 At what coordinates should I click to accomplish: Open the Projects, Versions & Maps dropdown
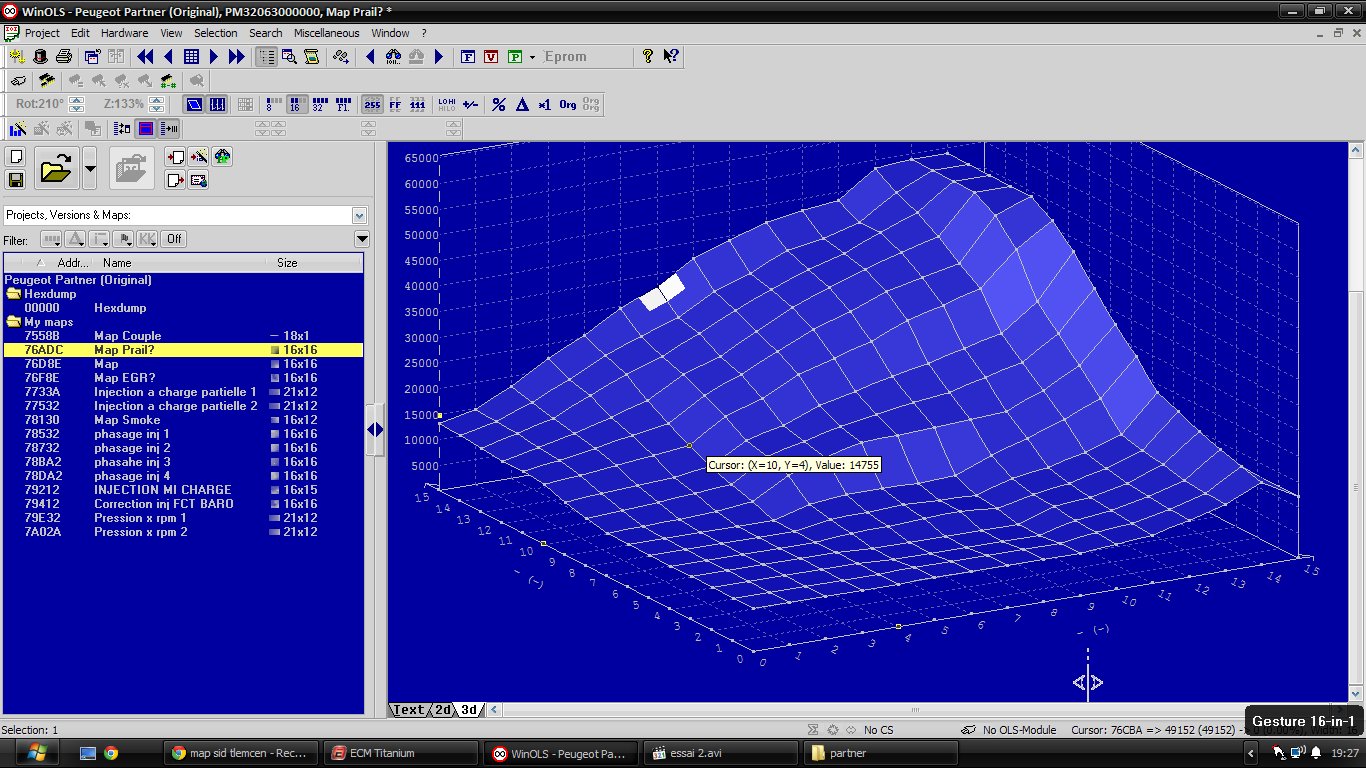(359, 215)
